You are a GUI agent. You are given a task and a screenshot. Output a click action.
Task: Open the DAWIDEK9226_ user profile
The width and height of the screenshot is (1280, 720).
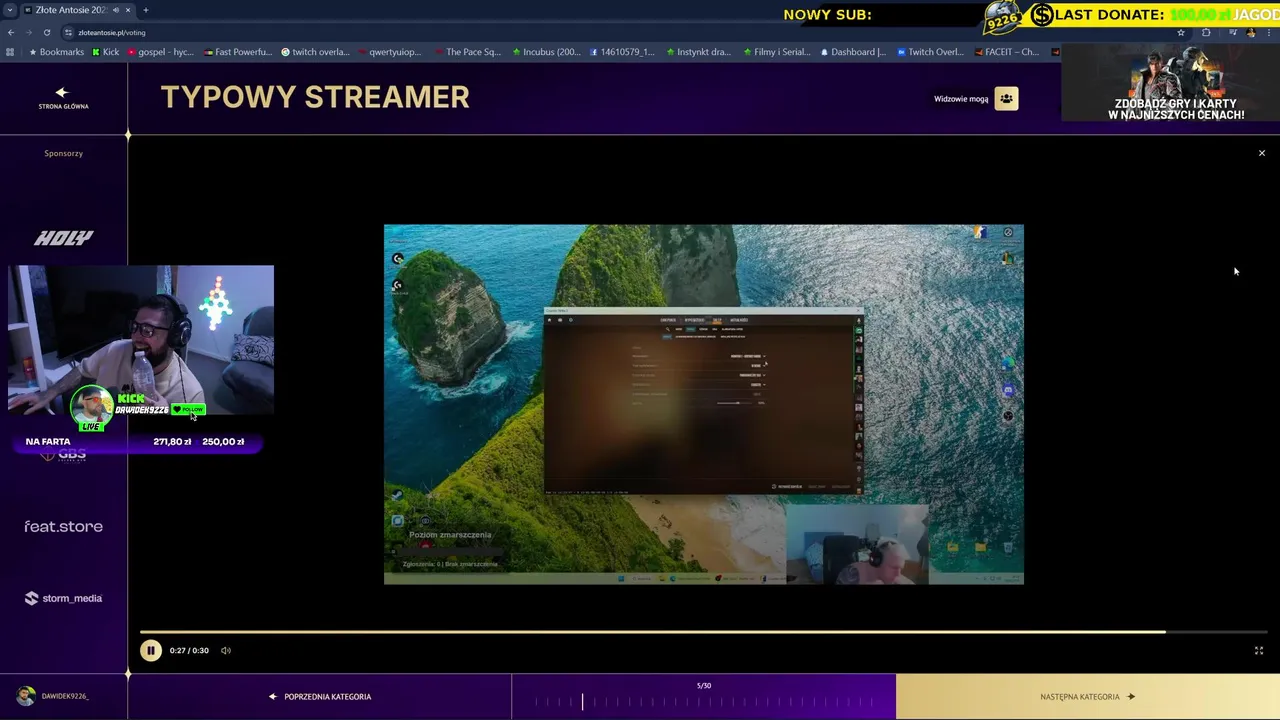(53, 696)
